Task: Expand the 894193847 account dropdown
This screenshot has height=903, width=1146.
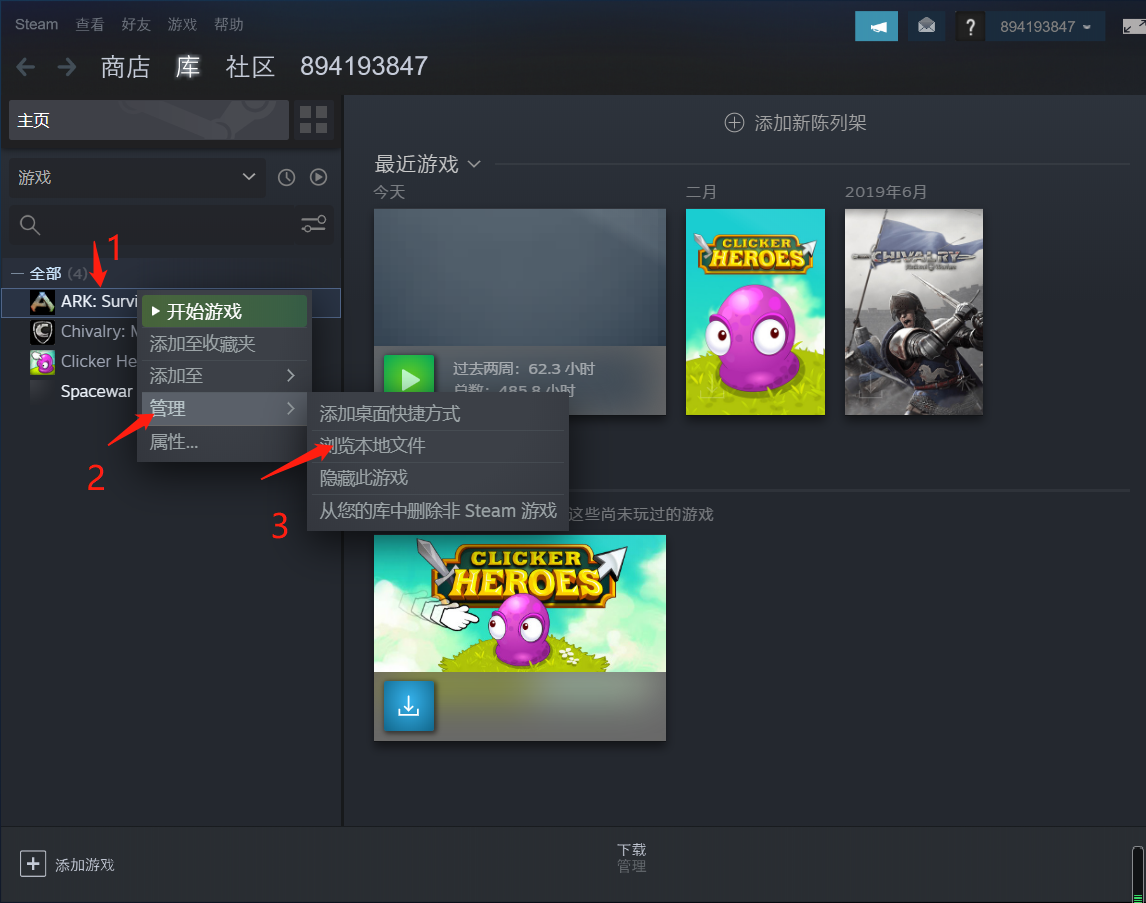Action: 1045,27
